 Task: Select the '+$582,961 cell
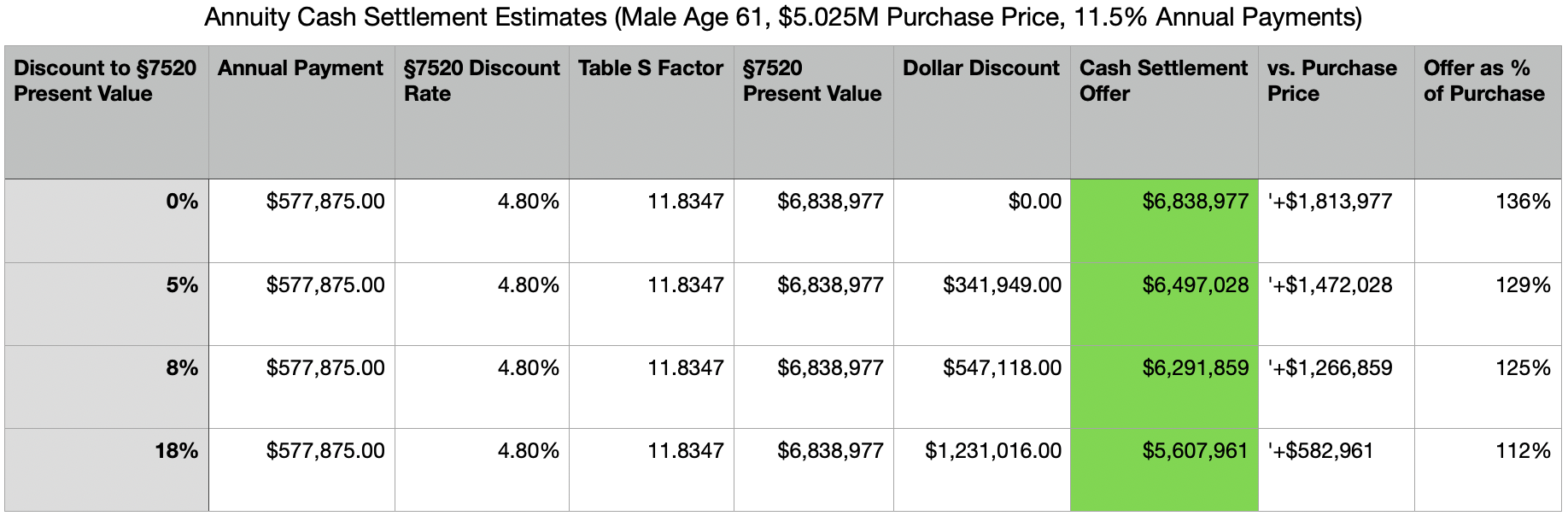[x=1320, y=451]
